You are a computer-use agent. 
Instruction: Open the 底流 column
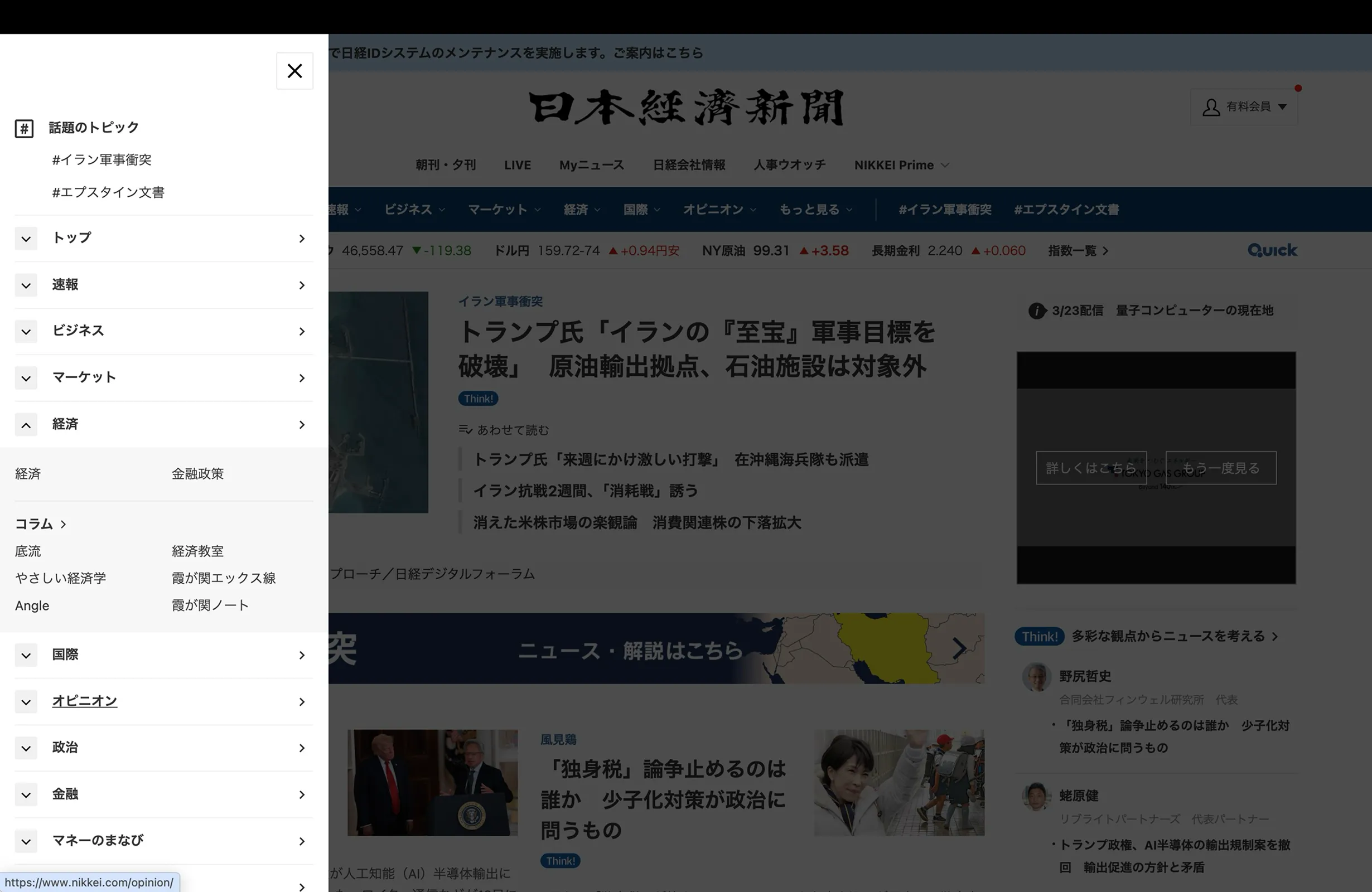(28, 551)
